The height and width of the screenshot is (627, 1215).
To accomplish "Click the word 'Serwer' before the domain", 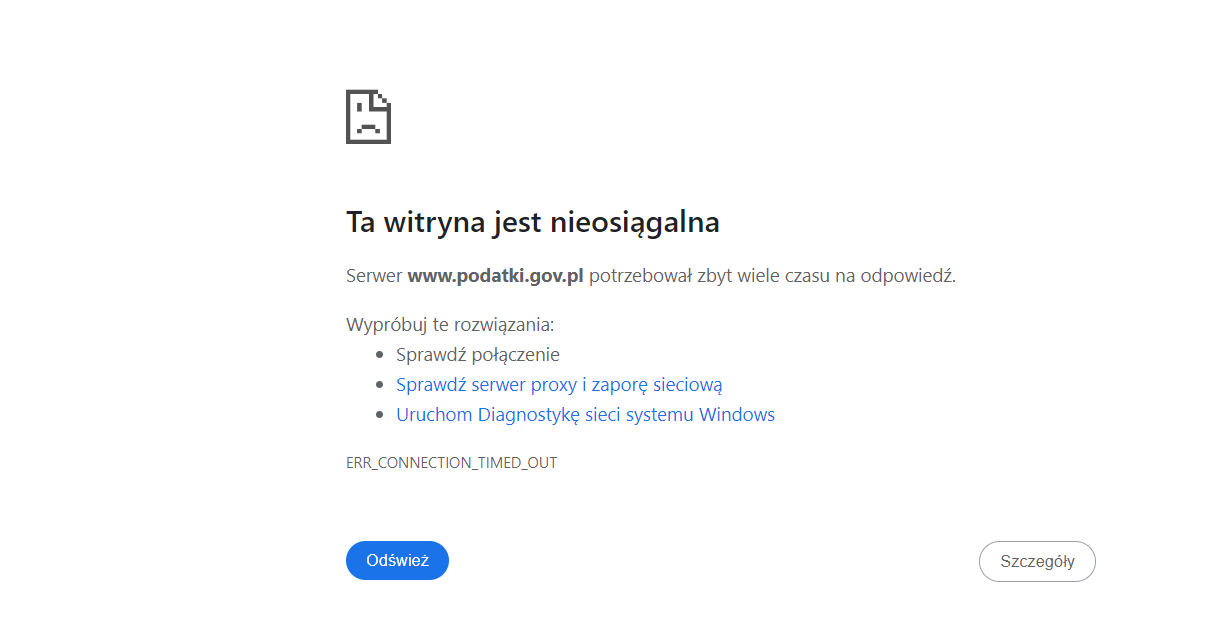I will [374, 276].
